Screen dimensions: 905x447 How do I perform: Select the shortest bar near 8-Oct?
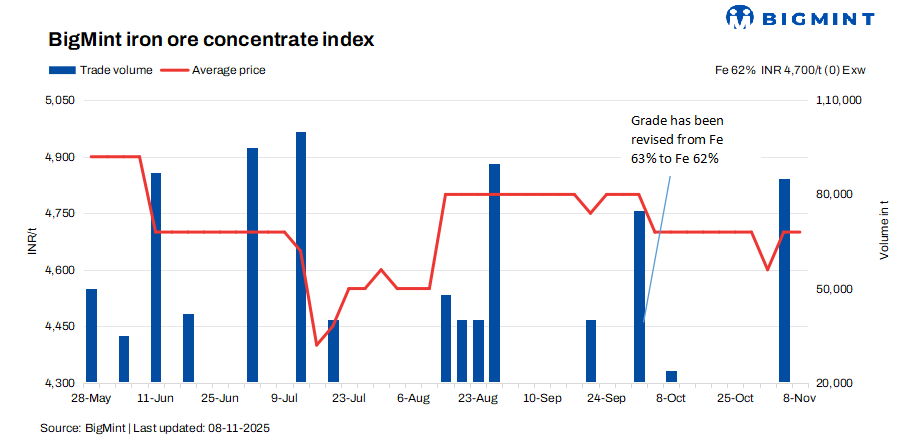click(671, 377)
